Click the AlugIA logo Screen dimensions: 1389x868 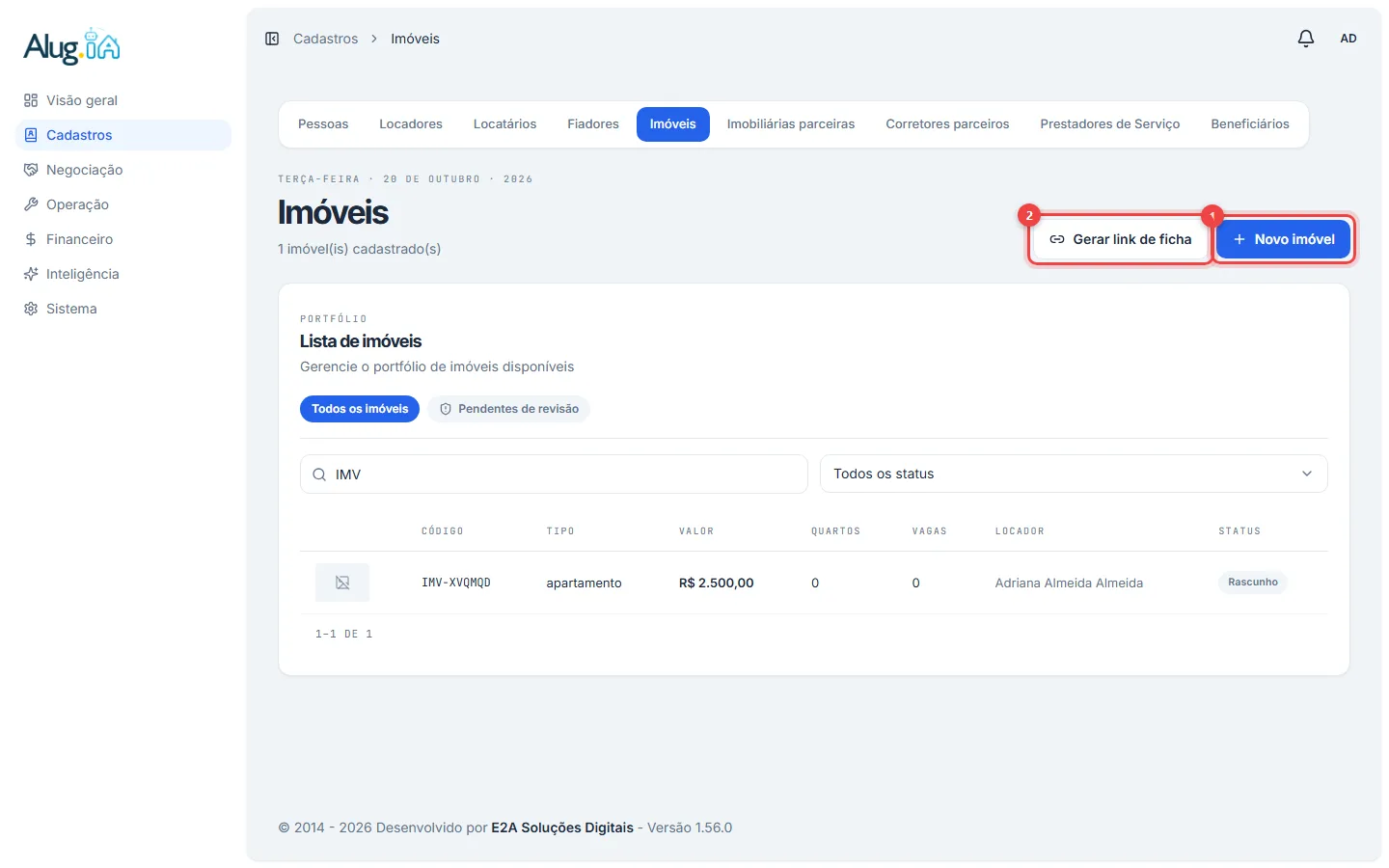point(72,46)
